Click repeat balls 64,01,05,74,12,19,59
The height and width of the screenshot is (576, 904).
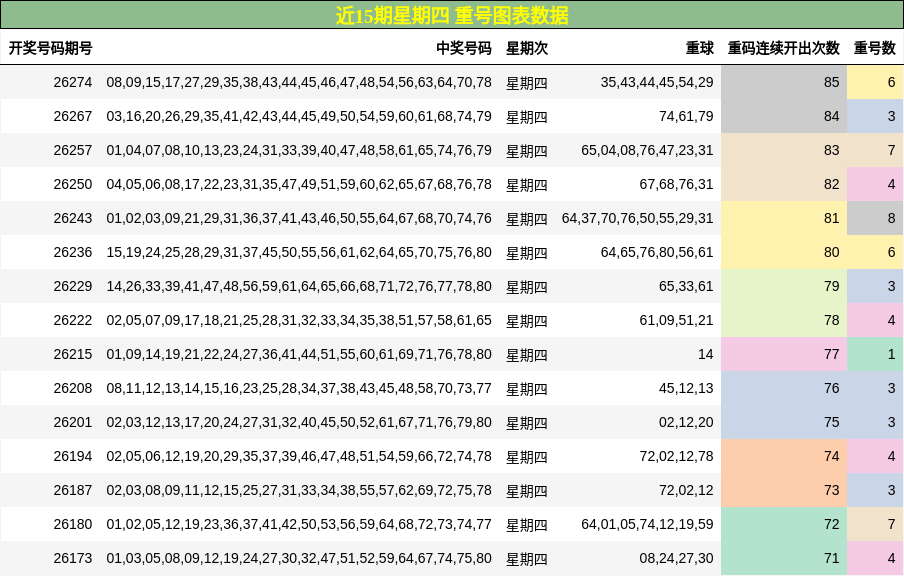coord(647,525)
